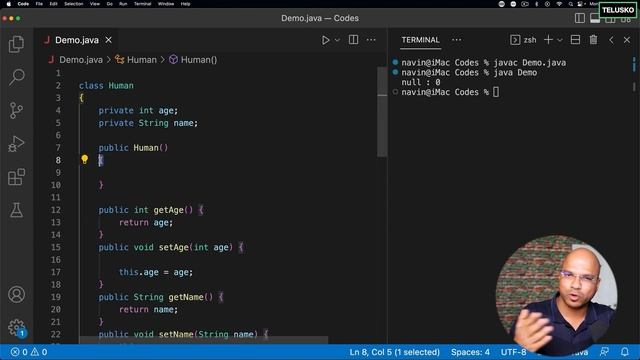Change file encoding UTF-8

513,352
